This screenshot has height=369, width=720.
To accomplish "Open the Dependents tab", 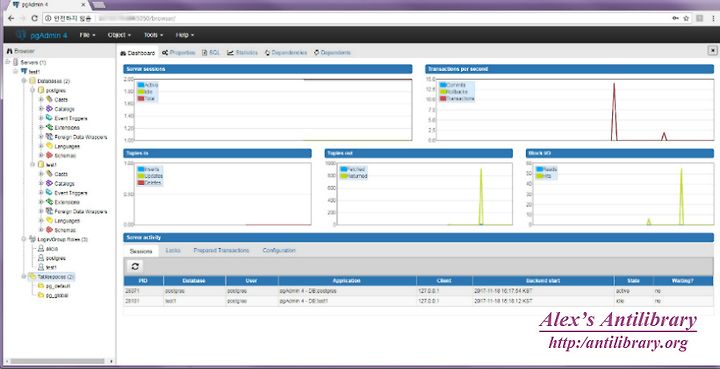I will (x=332, y=53).
